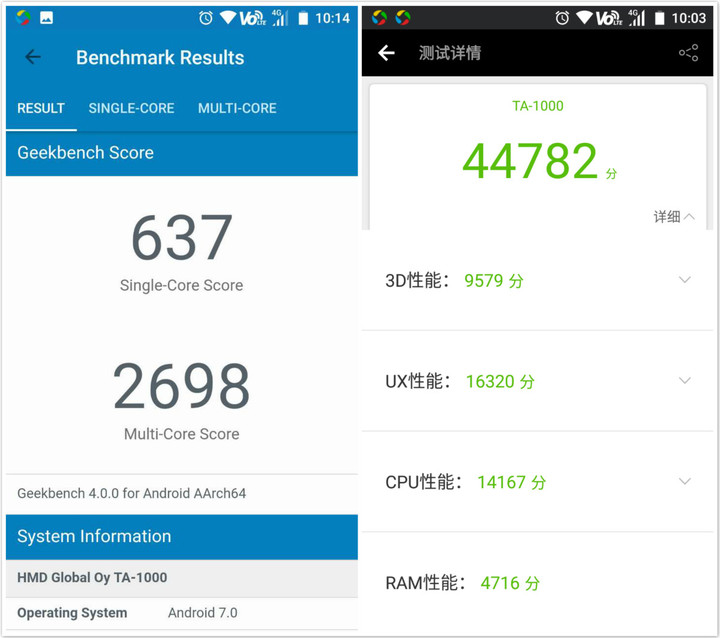Go back from Benchmark Results screen
Viewport: 720px width, 638px height.
coord(33,57)
